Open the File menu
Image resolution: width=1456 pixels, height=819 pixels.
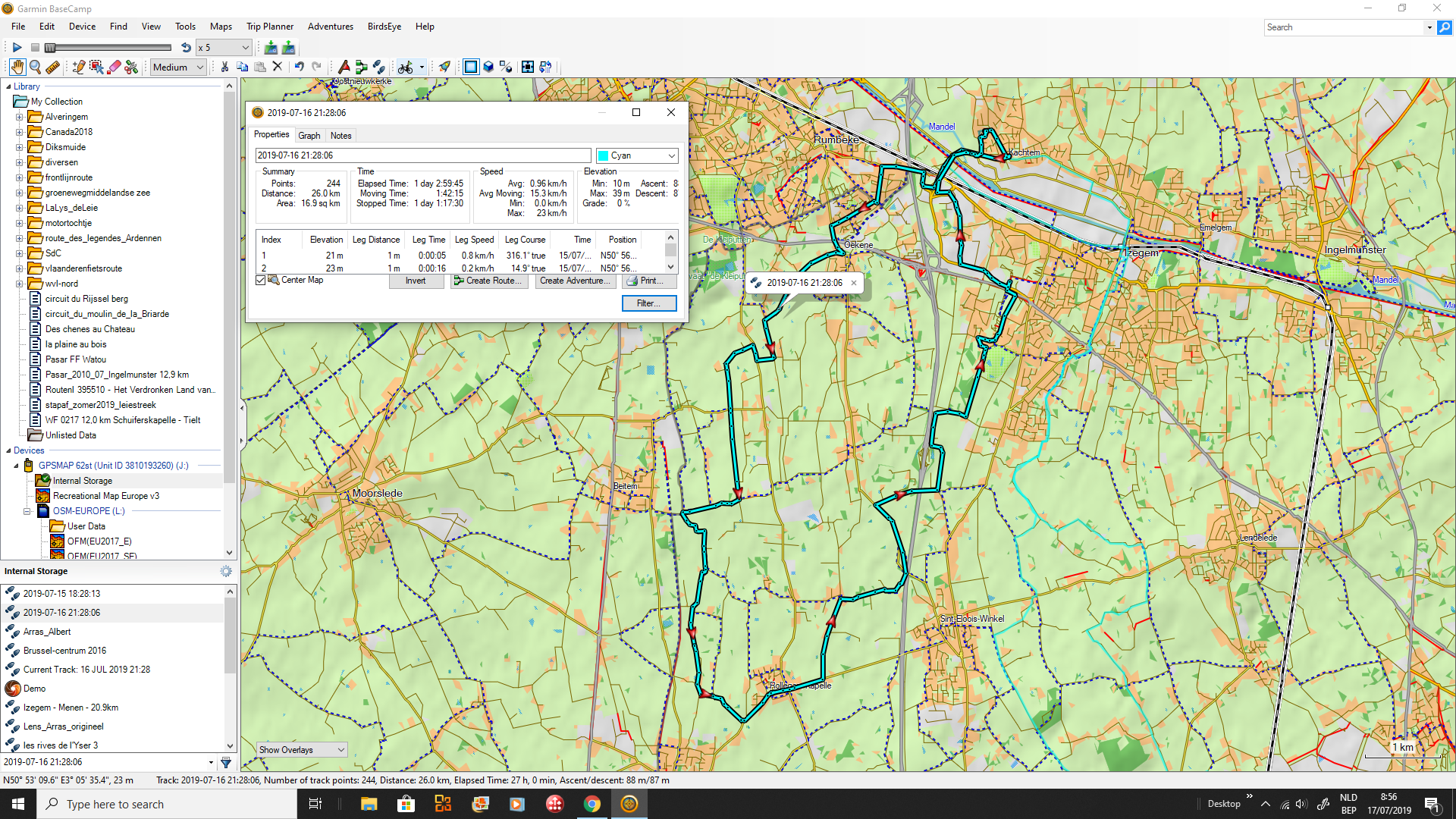(x=18, y=27)
